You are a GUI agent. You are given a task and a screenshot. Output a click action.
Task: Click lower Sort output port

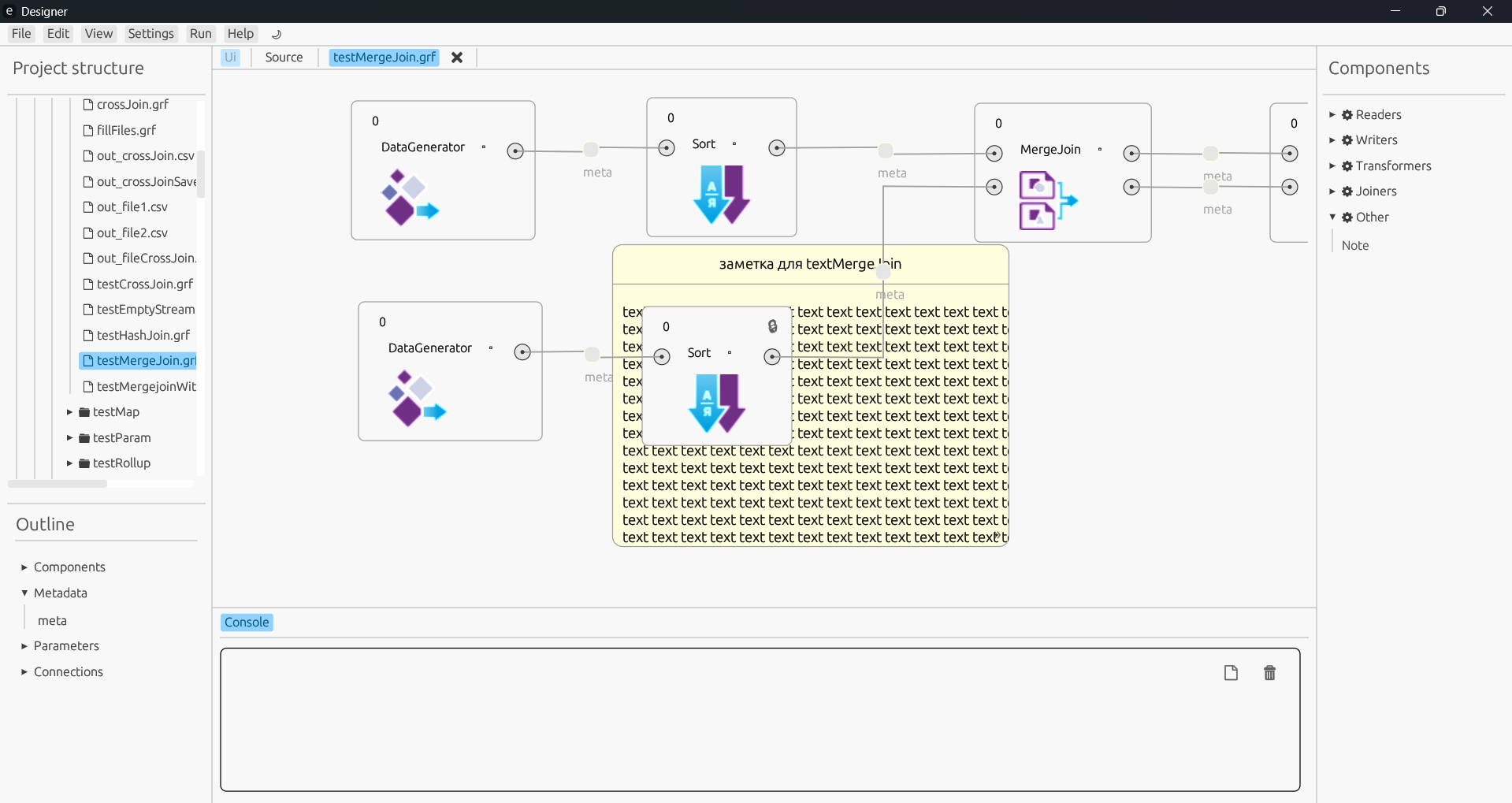772,357
